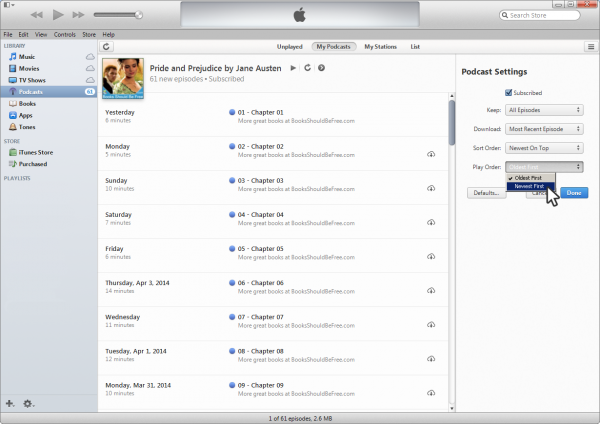This screenshot has width=600, height=424.
Task: Open the gear settings icon at bottom left
Action: [x=28, y=403]
